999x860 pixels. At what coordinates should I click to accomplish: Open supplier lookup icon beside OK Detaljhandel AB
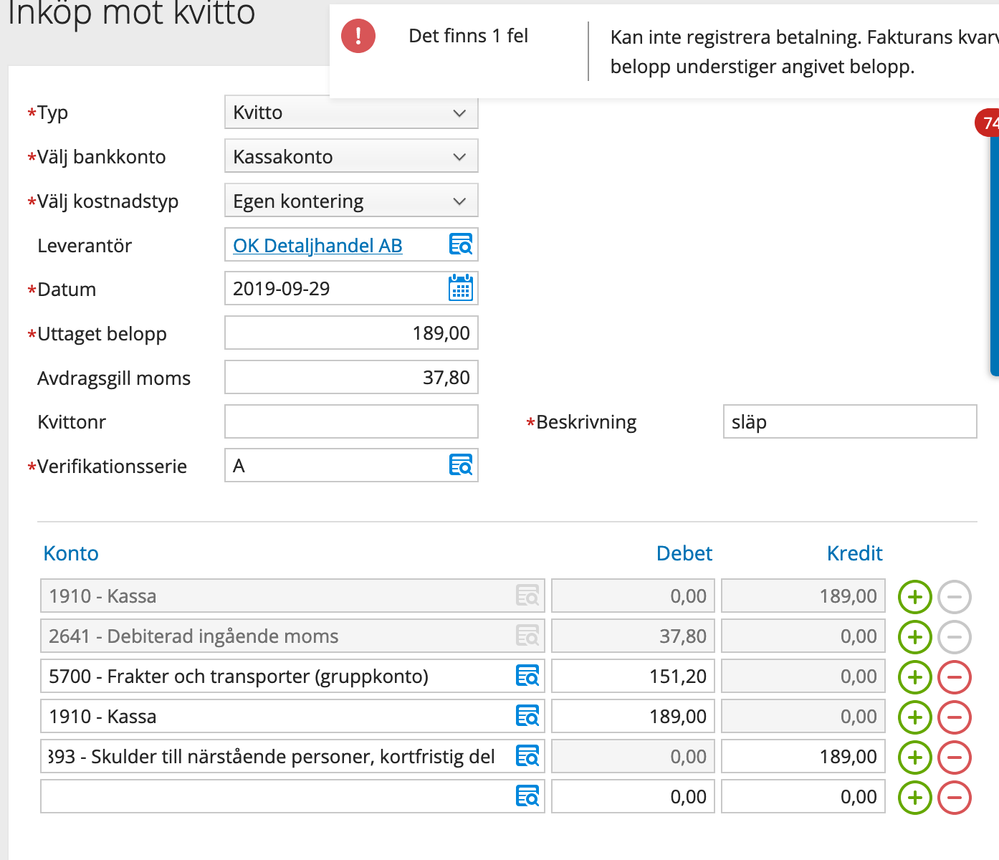(x=461, y=245)
